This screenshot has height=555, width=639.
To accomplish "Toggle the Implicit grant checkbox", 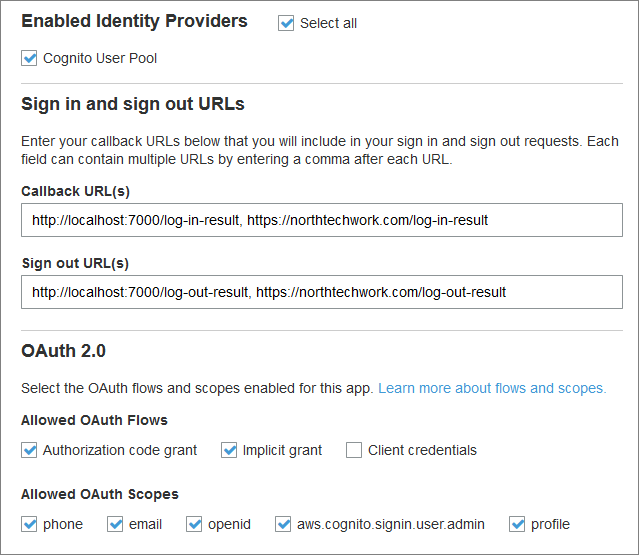I will point(229,450).
